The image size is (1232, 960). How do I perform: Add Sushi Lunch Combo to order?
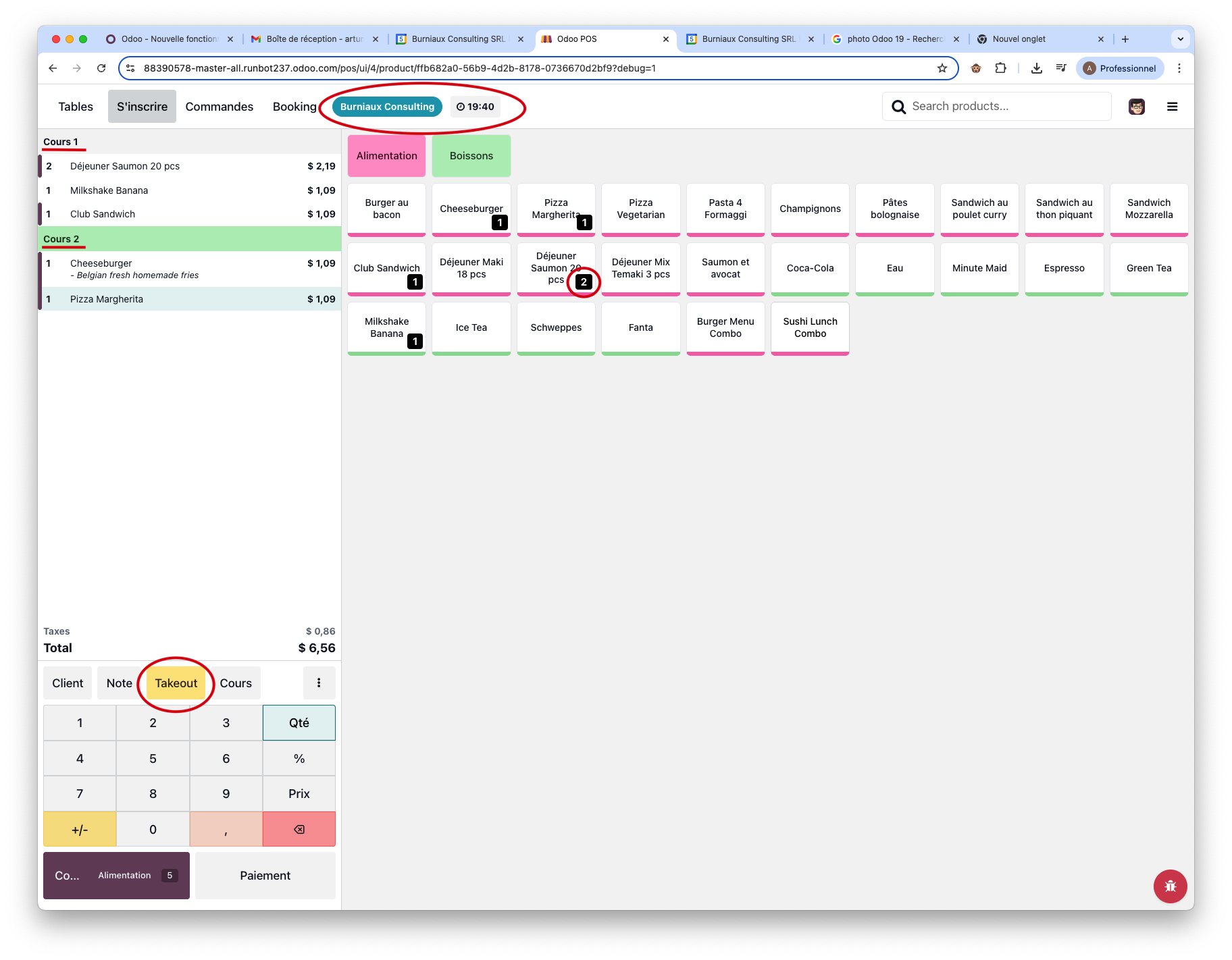click(809, 327)
